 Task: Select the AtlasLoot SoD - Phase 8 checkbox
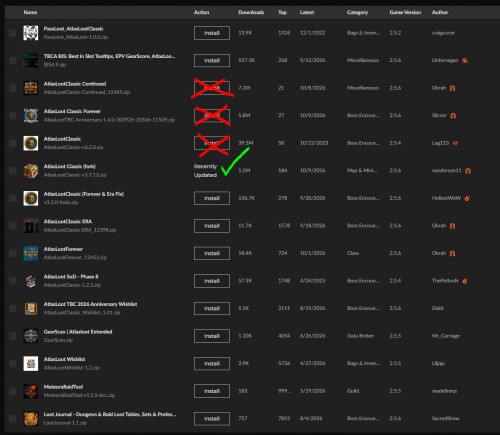[x=13, y=281]
